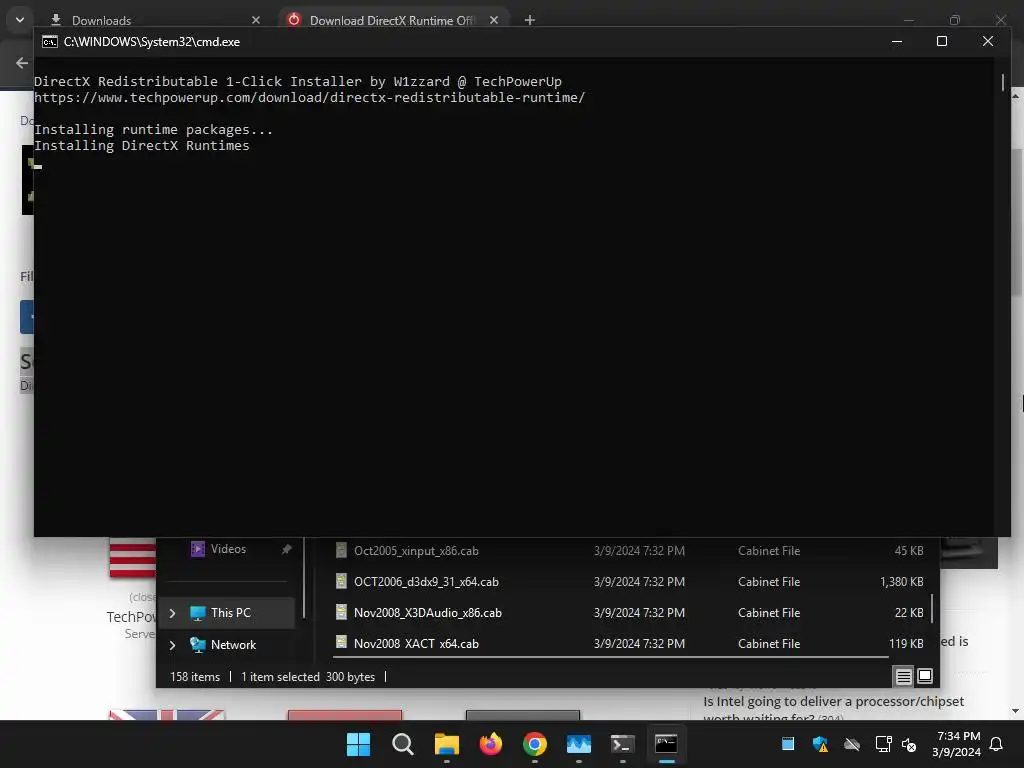Expand This PC tree node
1024x768 pixels.
click(172, 613)
